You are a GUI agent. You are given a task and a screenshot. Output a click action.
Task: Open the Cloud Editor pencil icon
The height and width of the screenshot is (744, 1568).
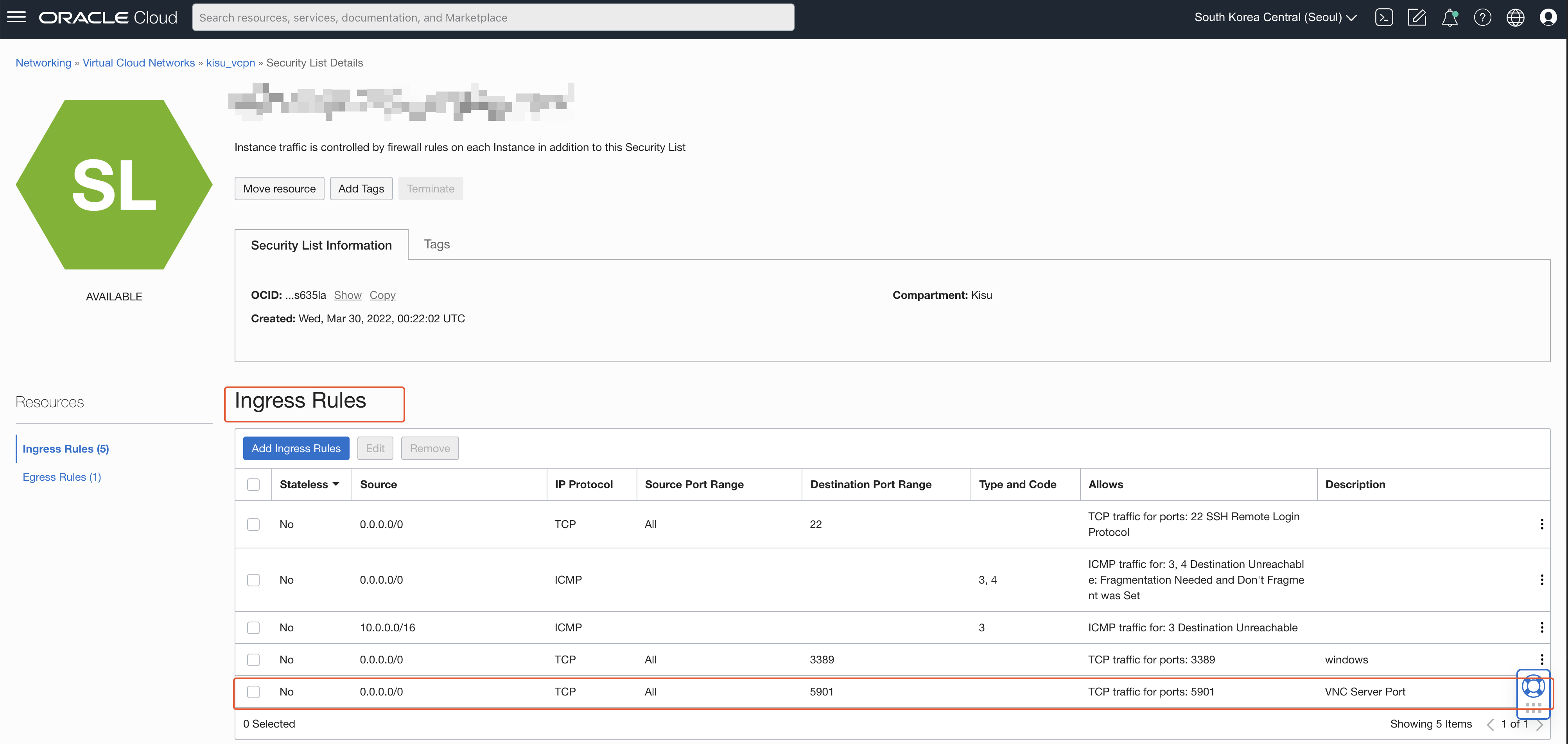1416,17
